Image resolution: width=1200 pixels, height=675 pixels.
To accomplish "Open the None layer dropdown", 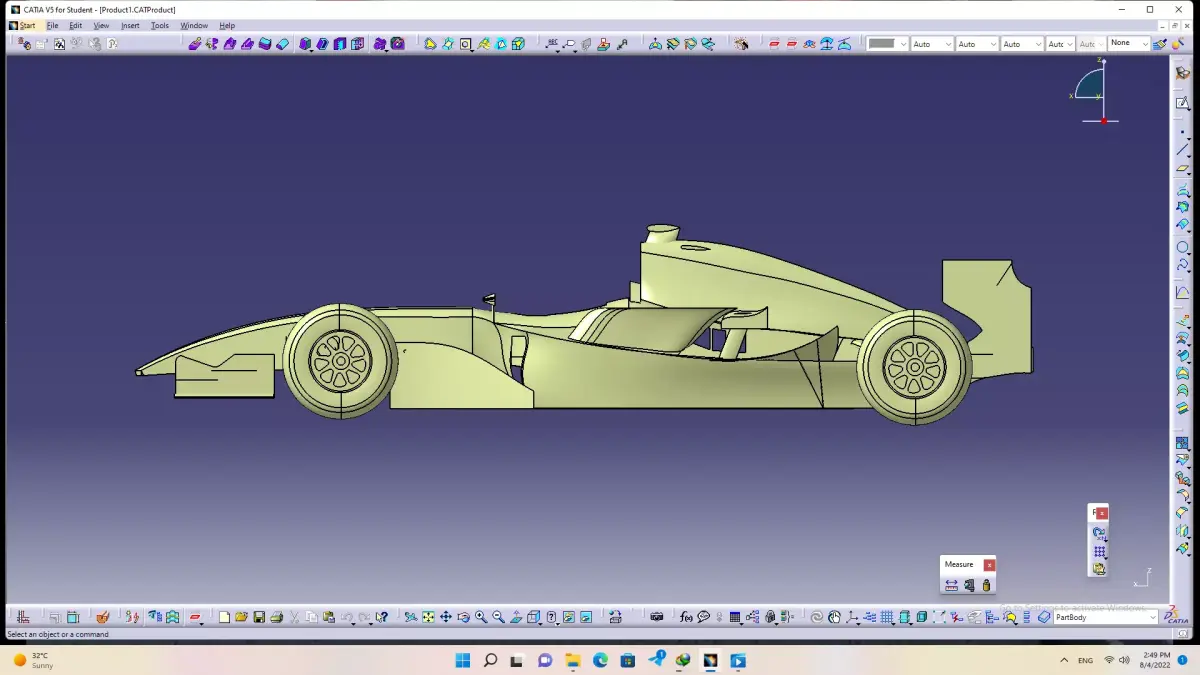I will point(1129,43).
